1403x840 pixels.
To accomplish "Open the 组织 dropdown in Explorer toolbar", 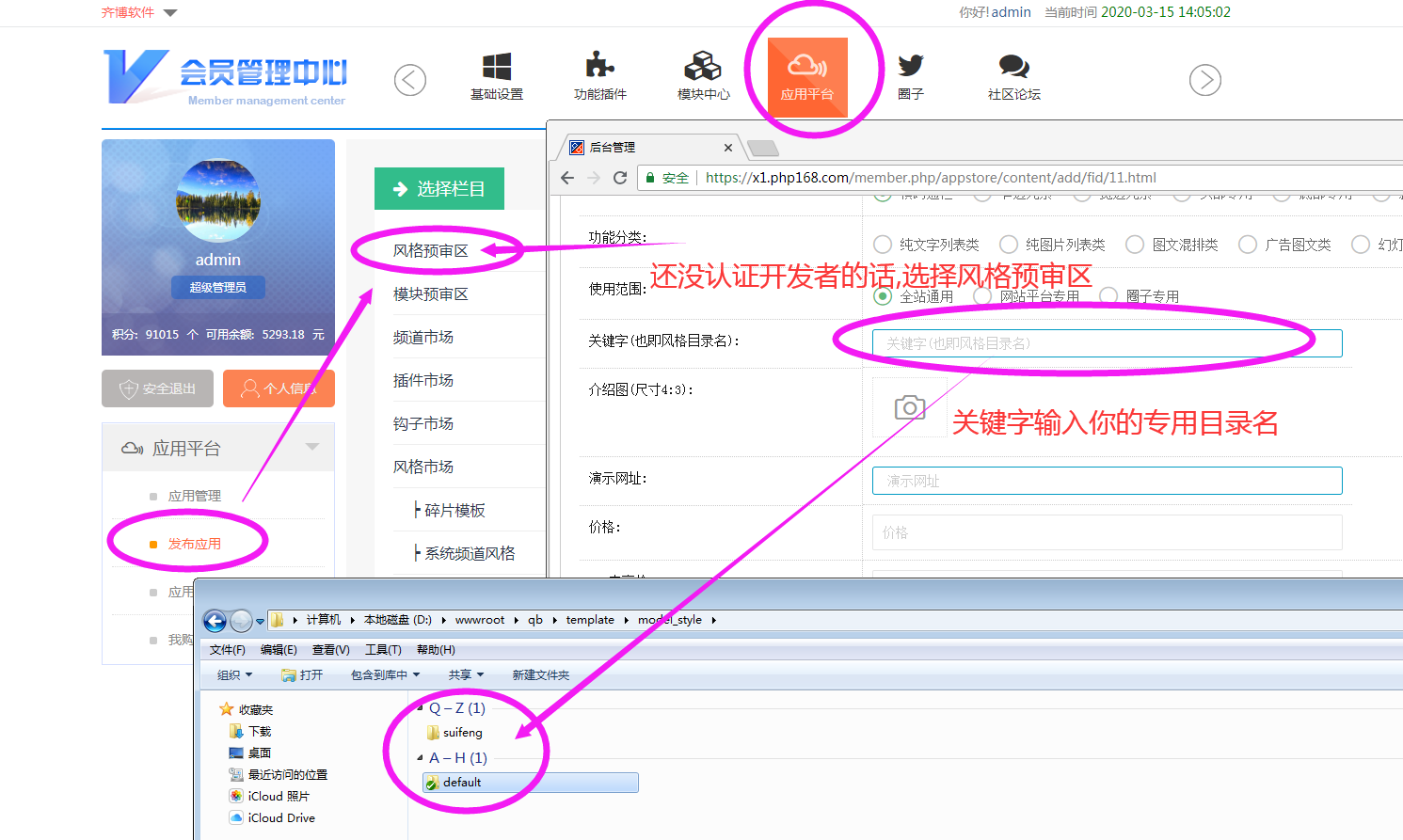I will point(234,675).
